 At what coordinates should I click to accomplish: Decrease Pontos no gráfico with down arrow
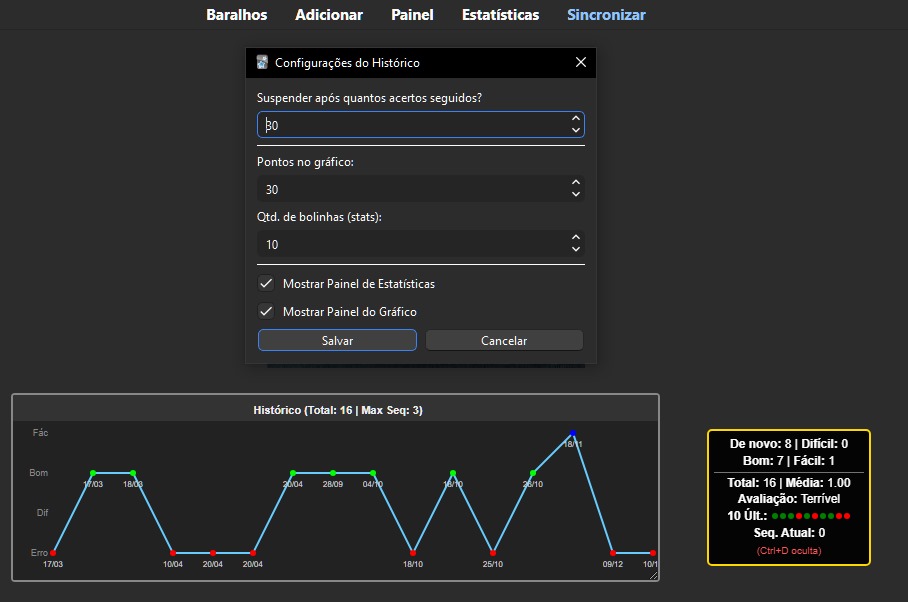click(x=575, y=195)
